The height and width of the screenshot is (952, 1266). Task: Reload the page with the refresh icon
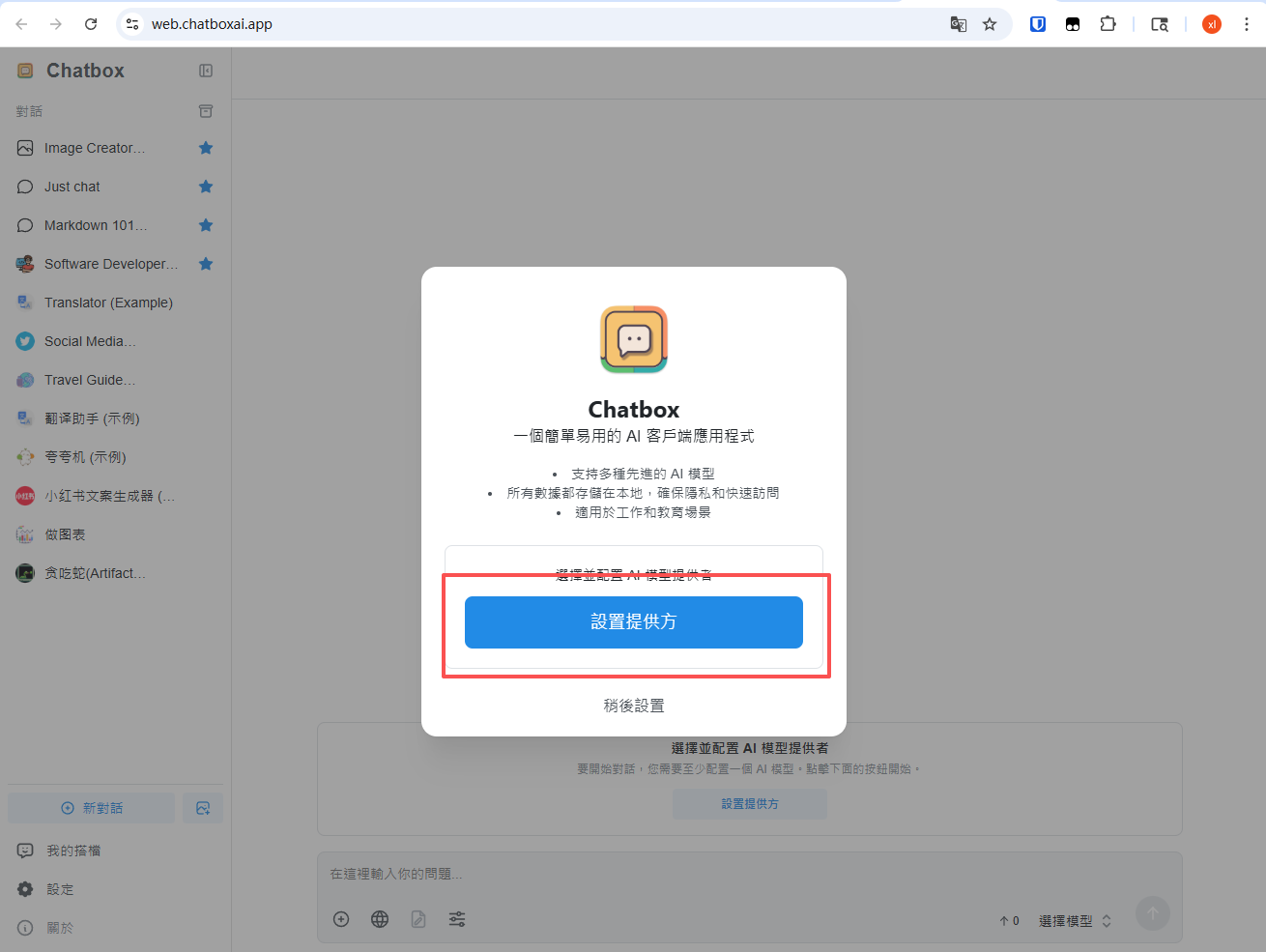click(x=91, y=24)
